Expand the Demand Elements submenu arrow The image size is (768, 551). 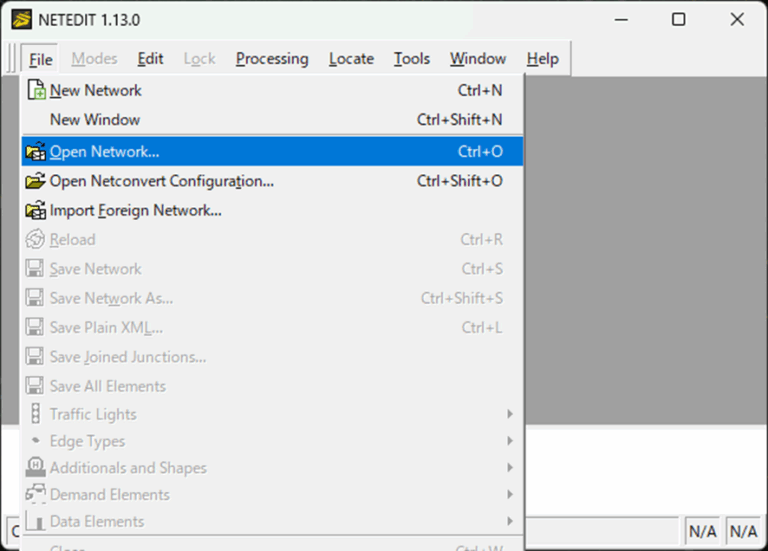tap(510, 494)
